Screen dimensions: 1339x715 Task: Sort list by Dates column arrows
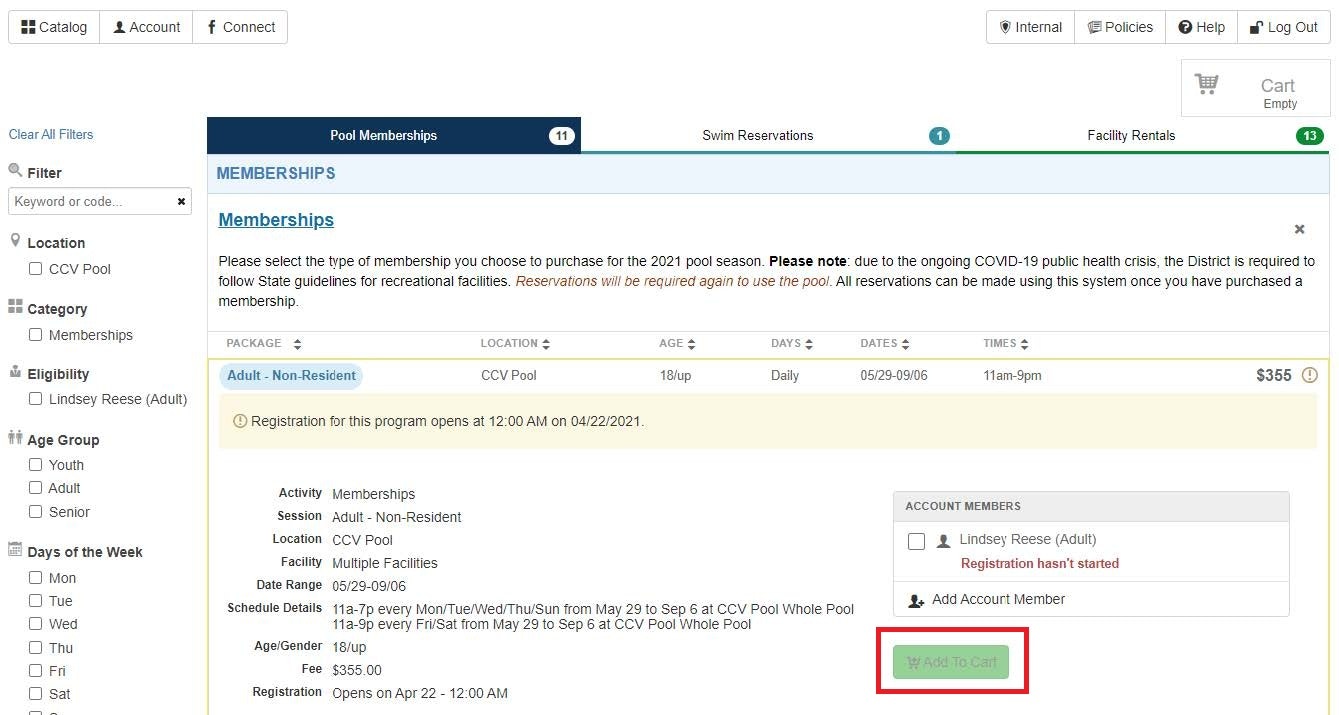905,344
